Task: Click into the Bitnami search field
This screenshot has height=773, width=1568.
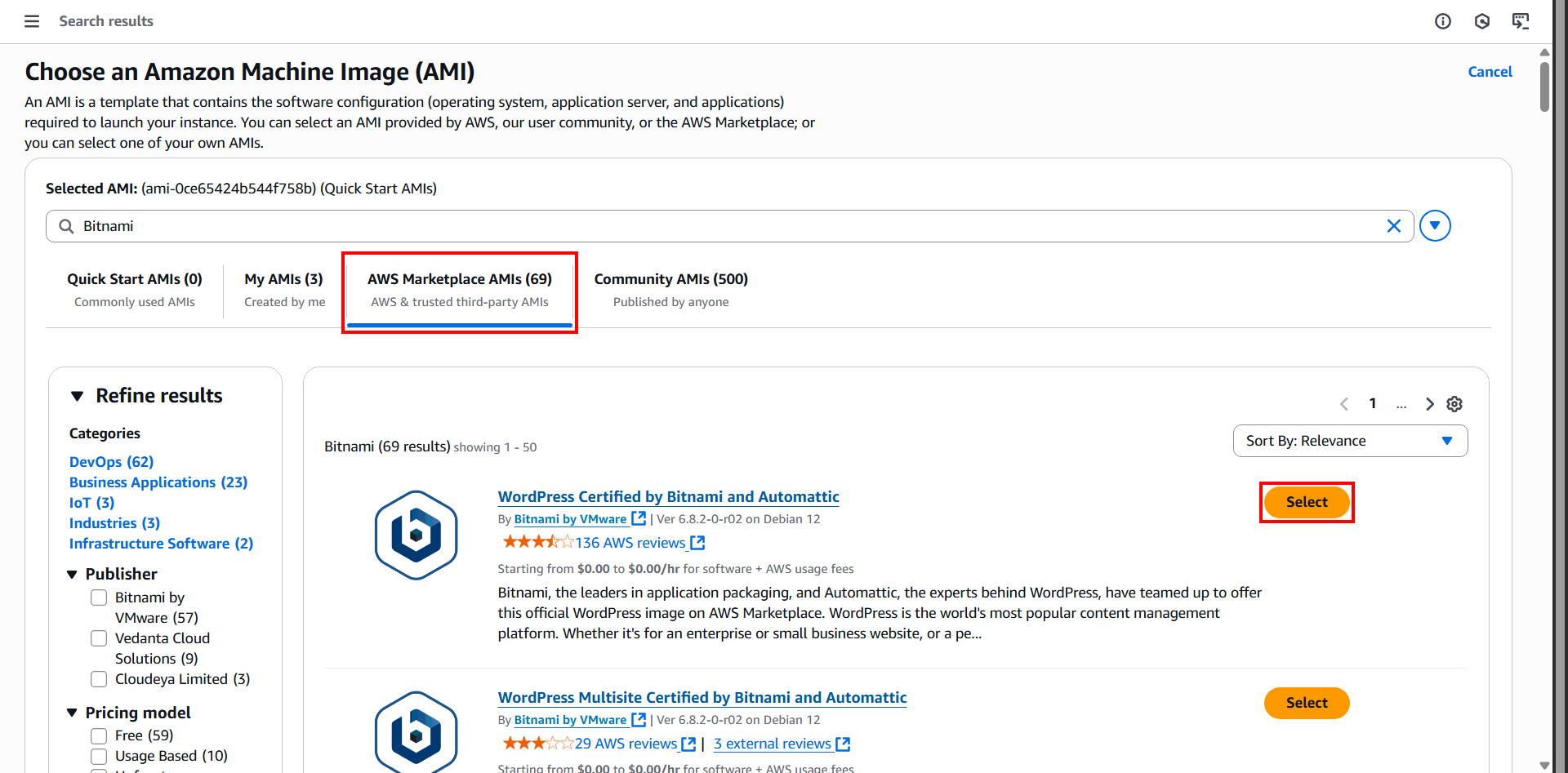Action: pyautogui.click(x=729, y=226)
